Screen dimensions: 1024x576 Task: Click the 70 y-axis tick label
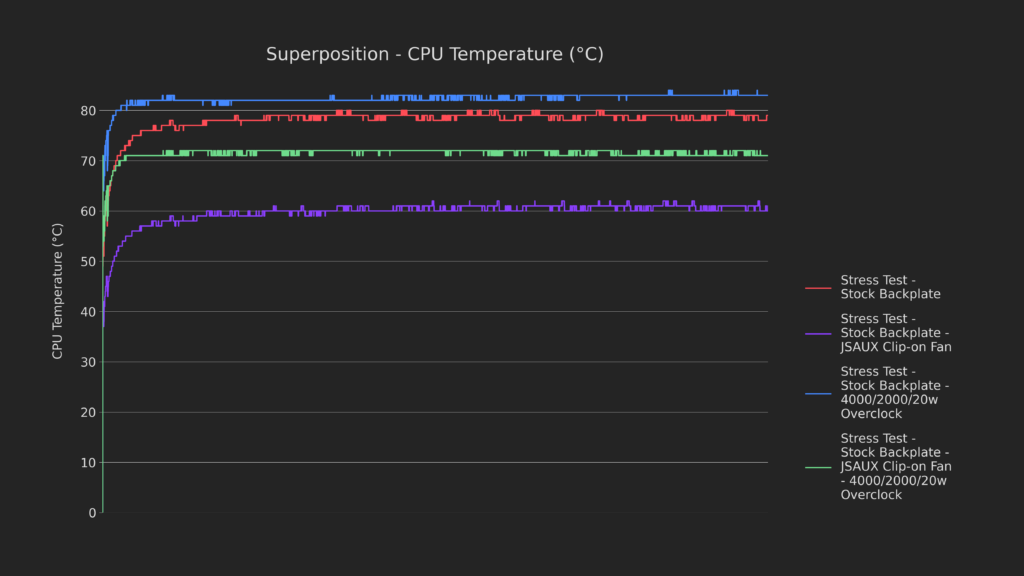[89, 161]
